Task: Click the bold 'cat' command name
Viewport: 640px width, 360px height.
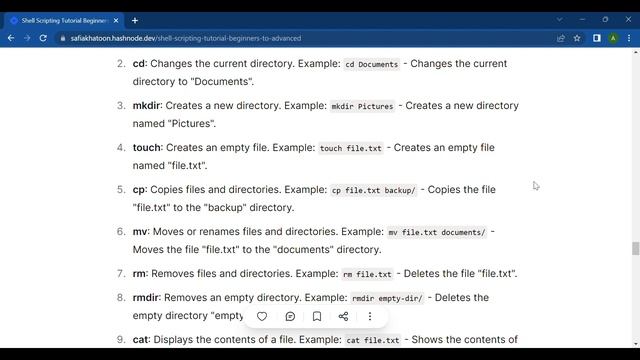Action: [x=140, y=340]
